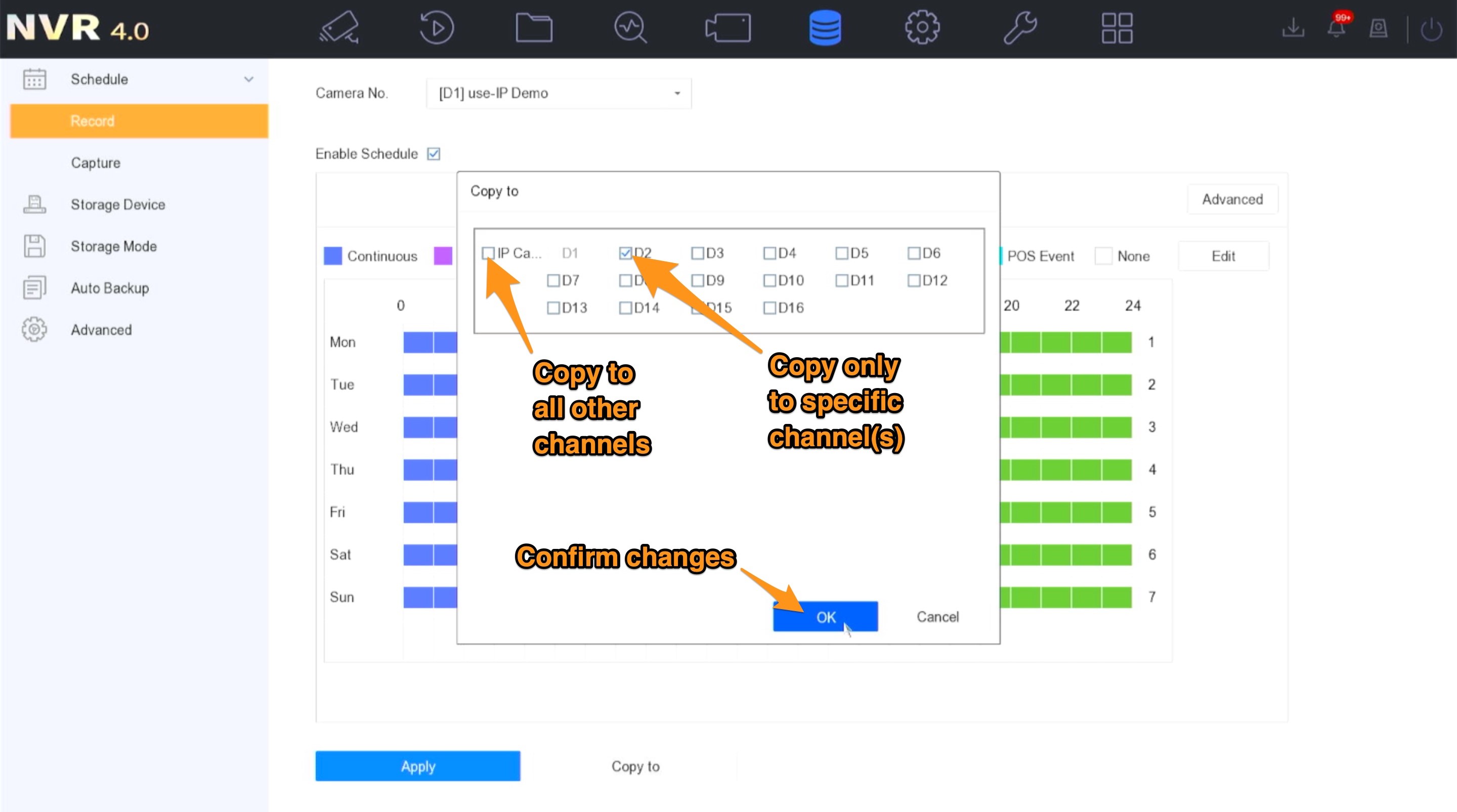
Task: Open the Advanced sidebar menu item
Action: [101, 330]
